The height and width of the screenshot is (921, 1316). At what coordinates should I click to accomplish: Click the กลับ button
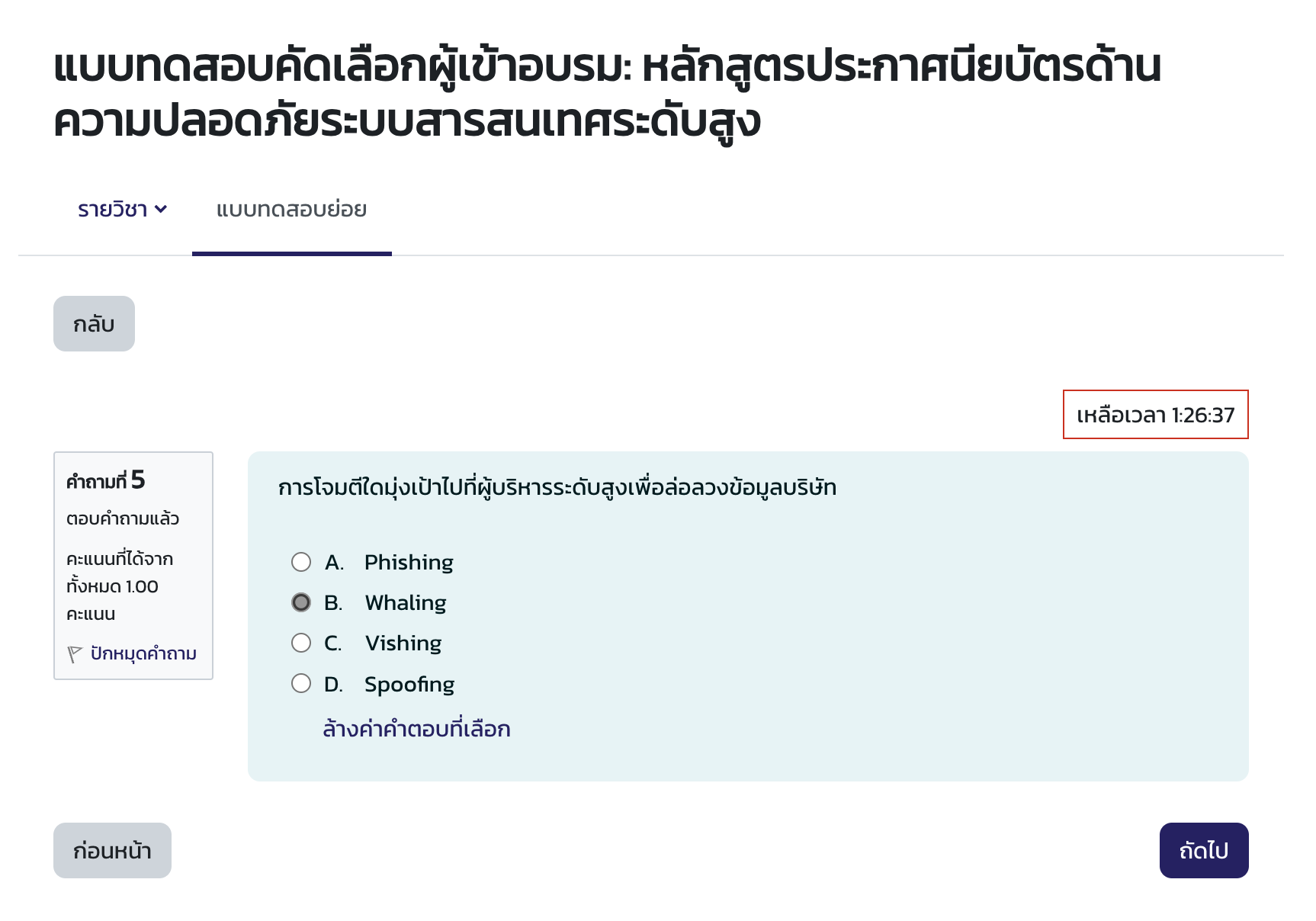tap(94, 323)
